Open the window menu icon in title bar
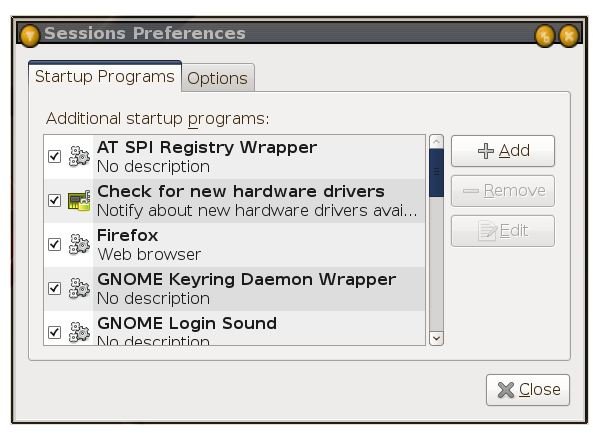 pyautogui.click(x=30, y=36)
